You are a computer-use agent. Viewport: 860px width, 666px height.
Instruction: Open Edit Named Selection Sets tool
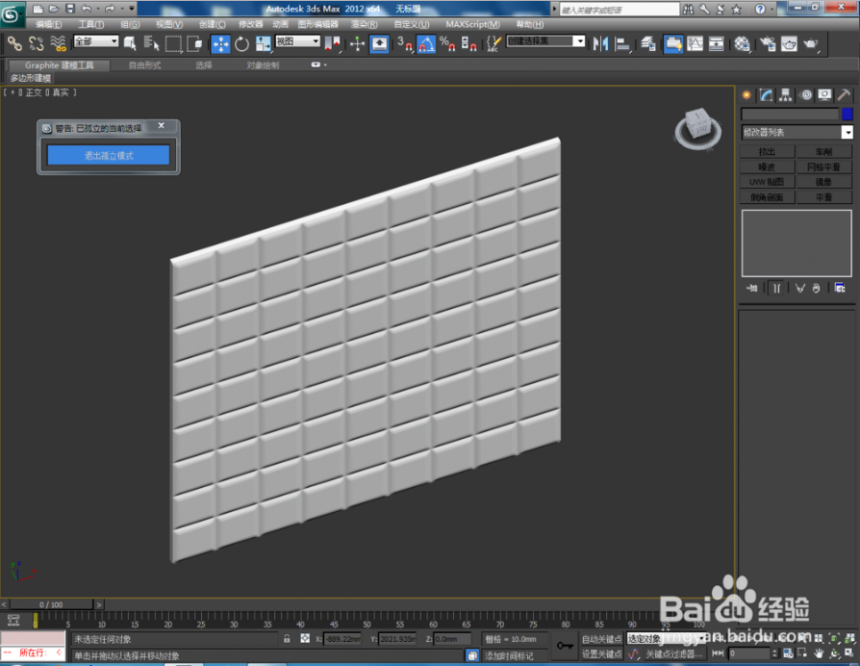(494, 43)
